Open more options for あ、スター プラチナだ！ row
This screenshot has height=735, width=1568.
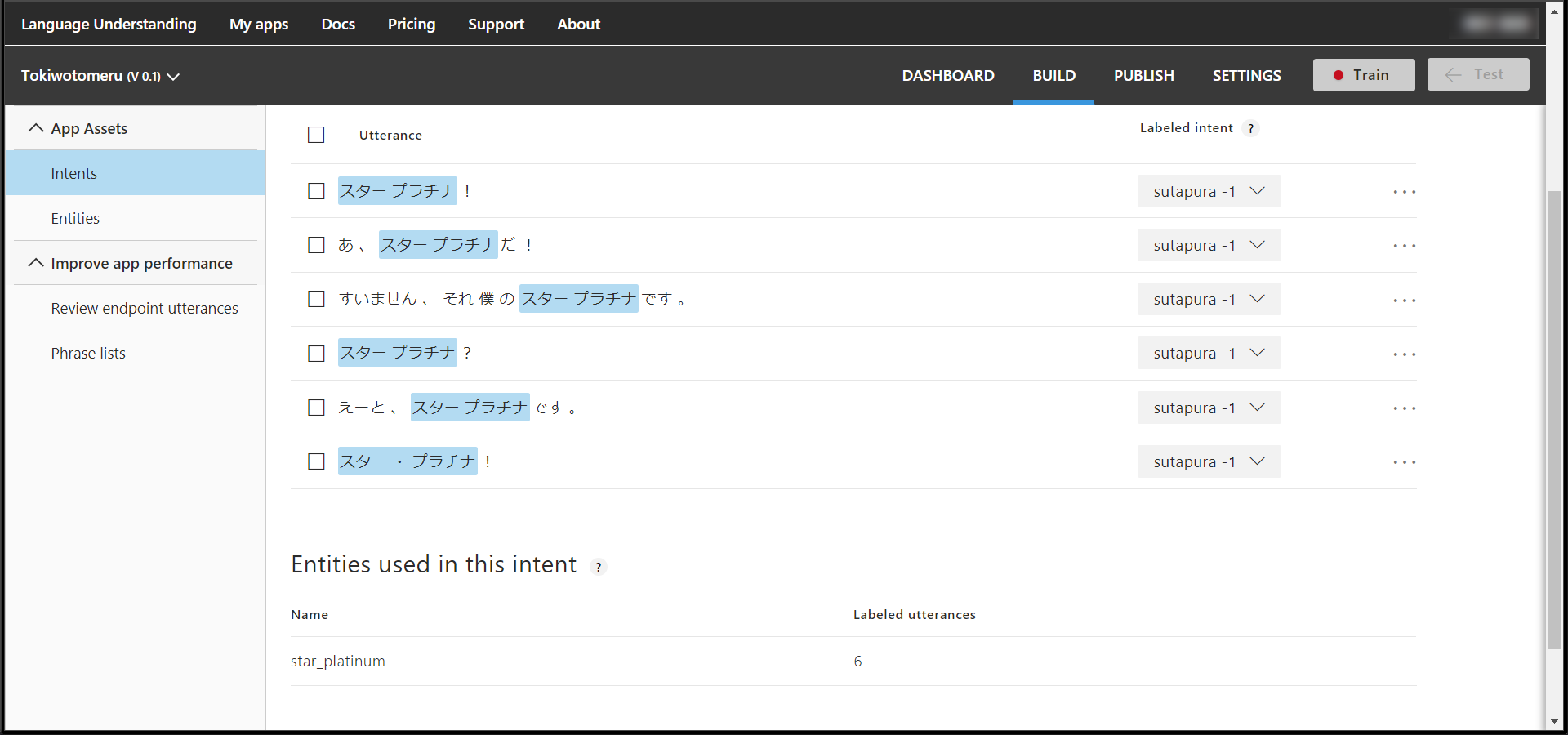pos(1404,246)
